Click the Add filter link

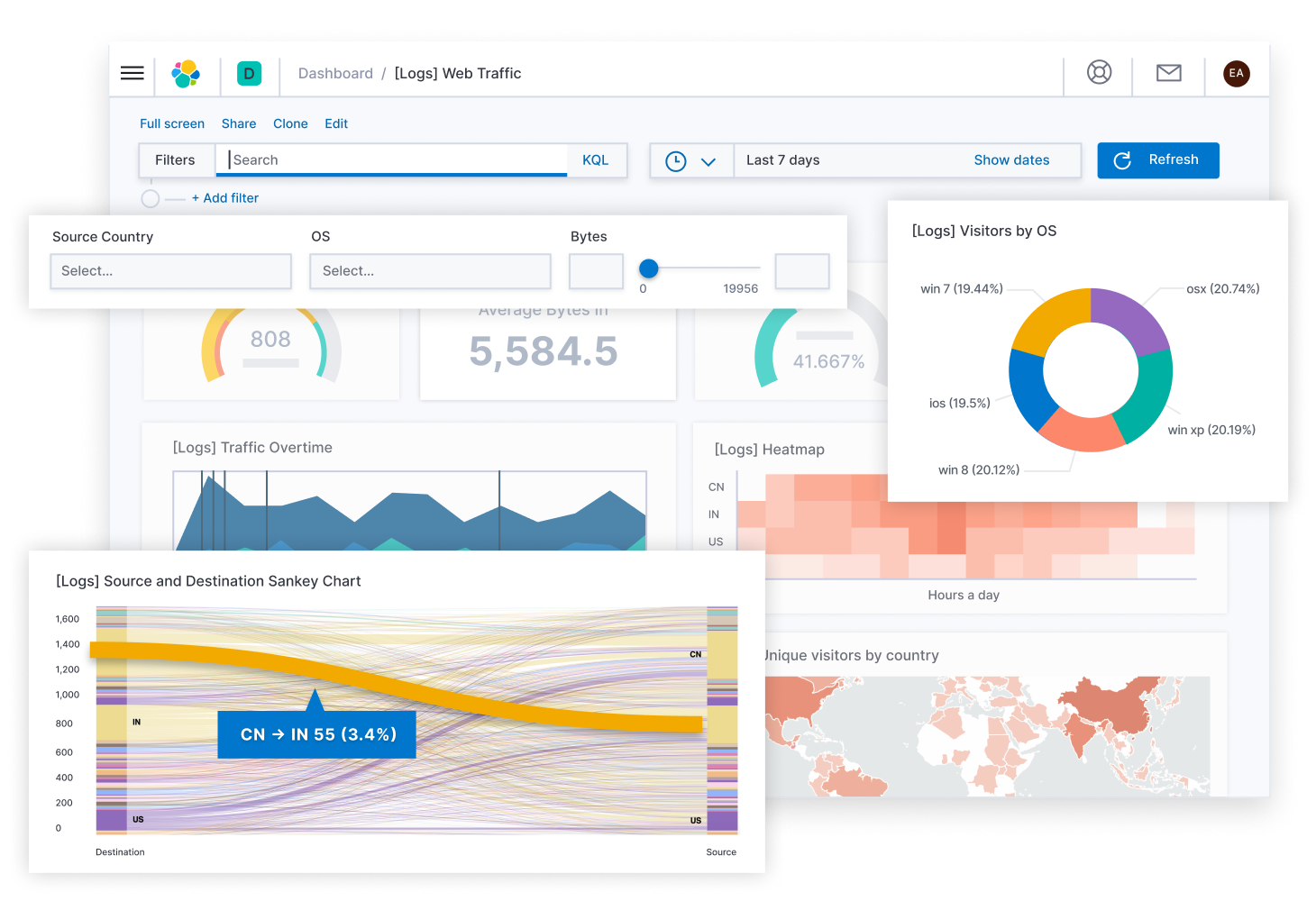[x=225, y=198]
